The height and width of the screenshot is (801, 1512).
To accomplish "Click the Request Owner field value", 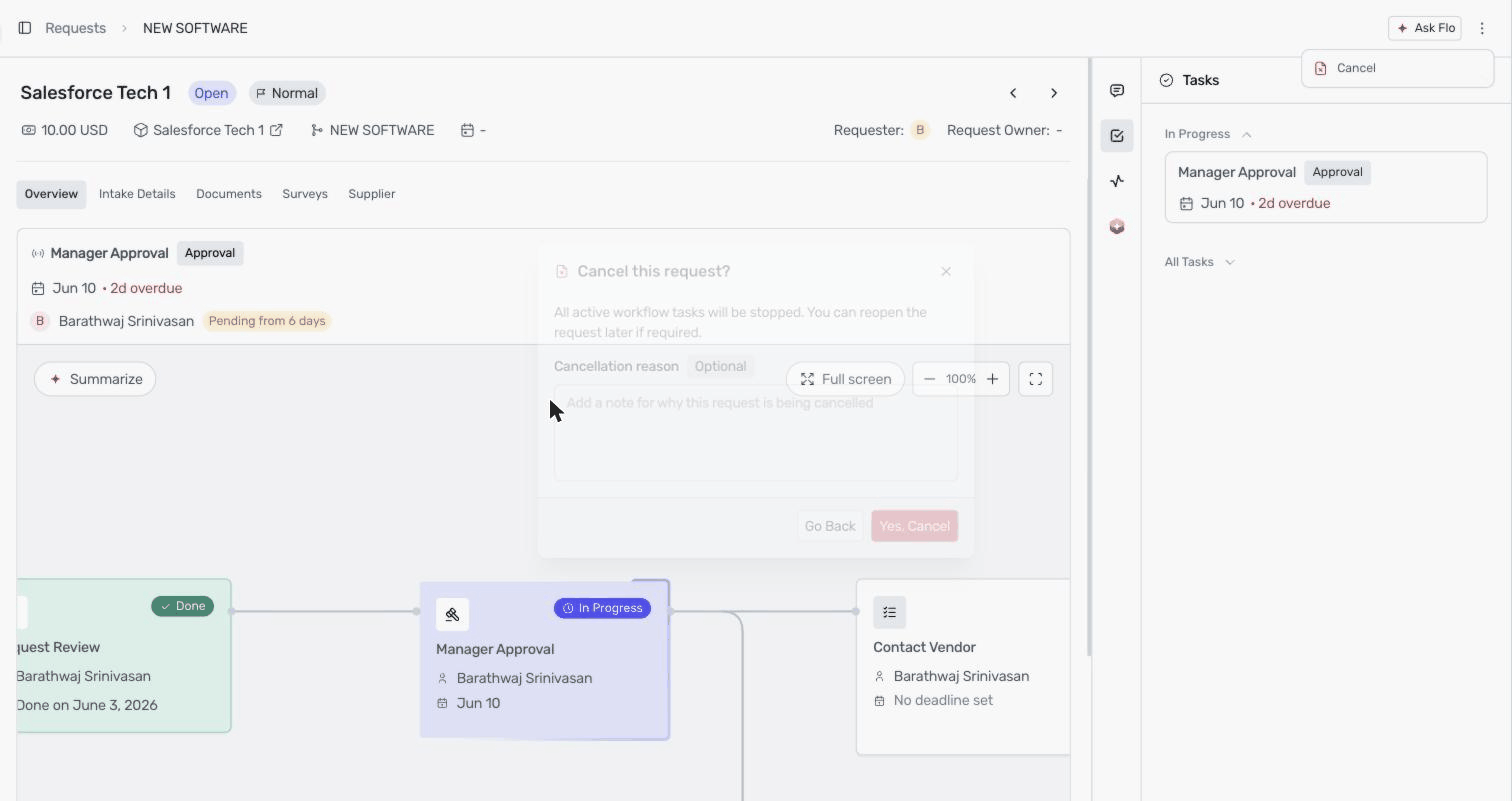I will [x=1059, y=130].
